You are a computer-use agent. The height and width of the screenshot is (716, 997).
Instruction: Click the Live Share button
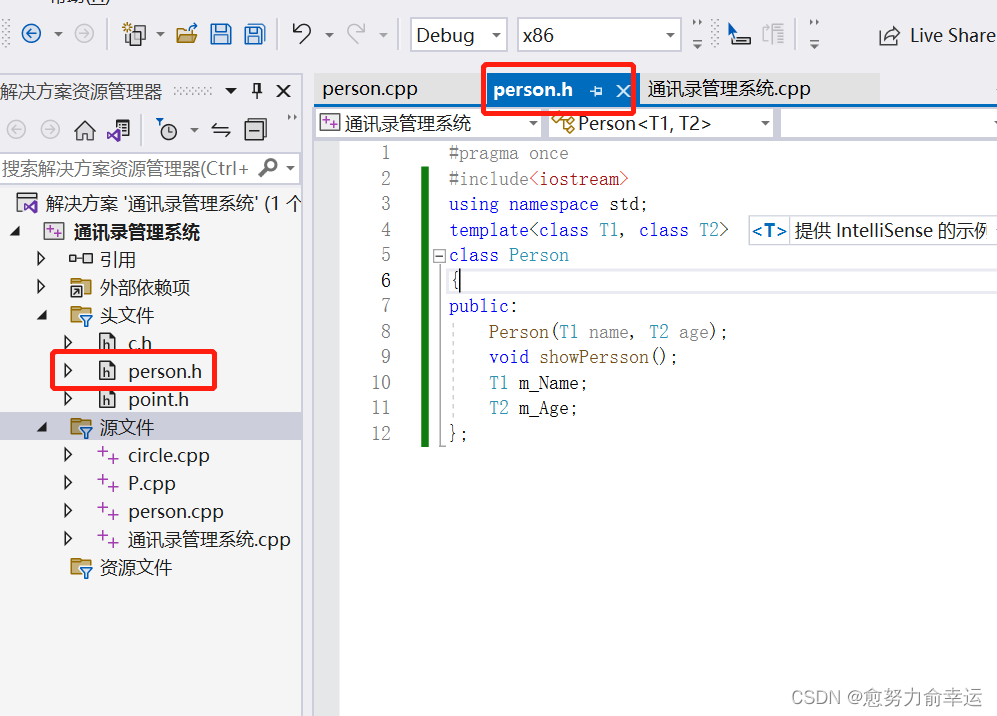(937, 36)
